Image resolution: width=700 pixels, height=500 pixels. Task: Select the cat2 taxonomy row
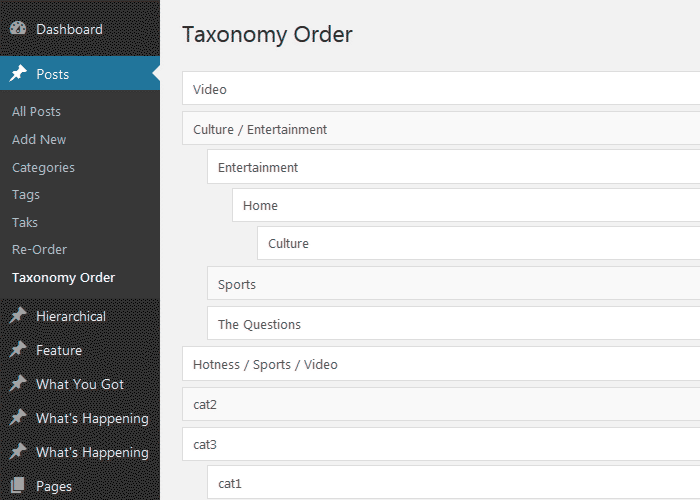pos(440,404)
